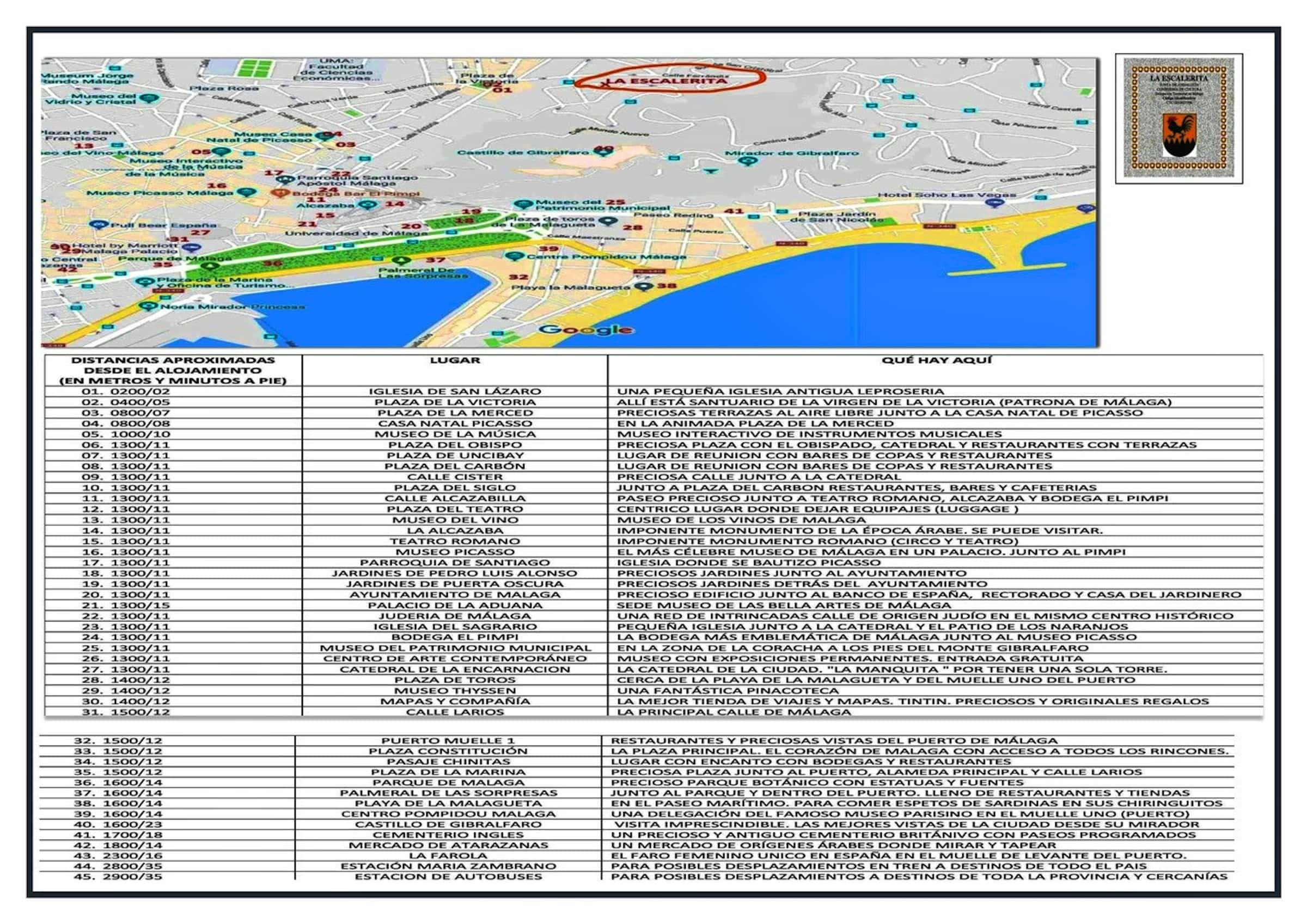Select the Bodega Bar El Pimpi pin
This screenshot has width=1307, height=924.
(280, 193)
